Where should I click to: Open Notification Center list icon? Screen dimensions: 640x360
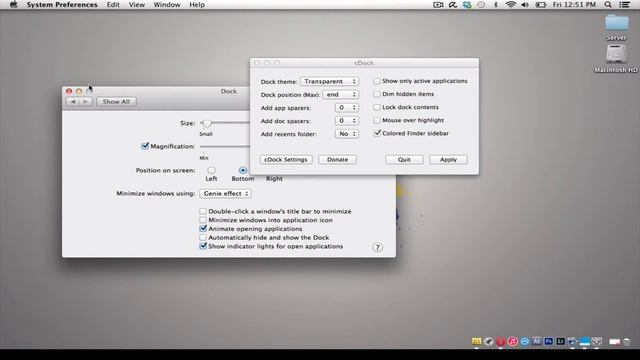tap(624, 5)
